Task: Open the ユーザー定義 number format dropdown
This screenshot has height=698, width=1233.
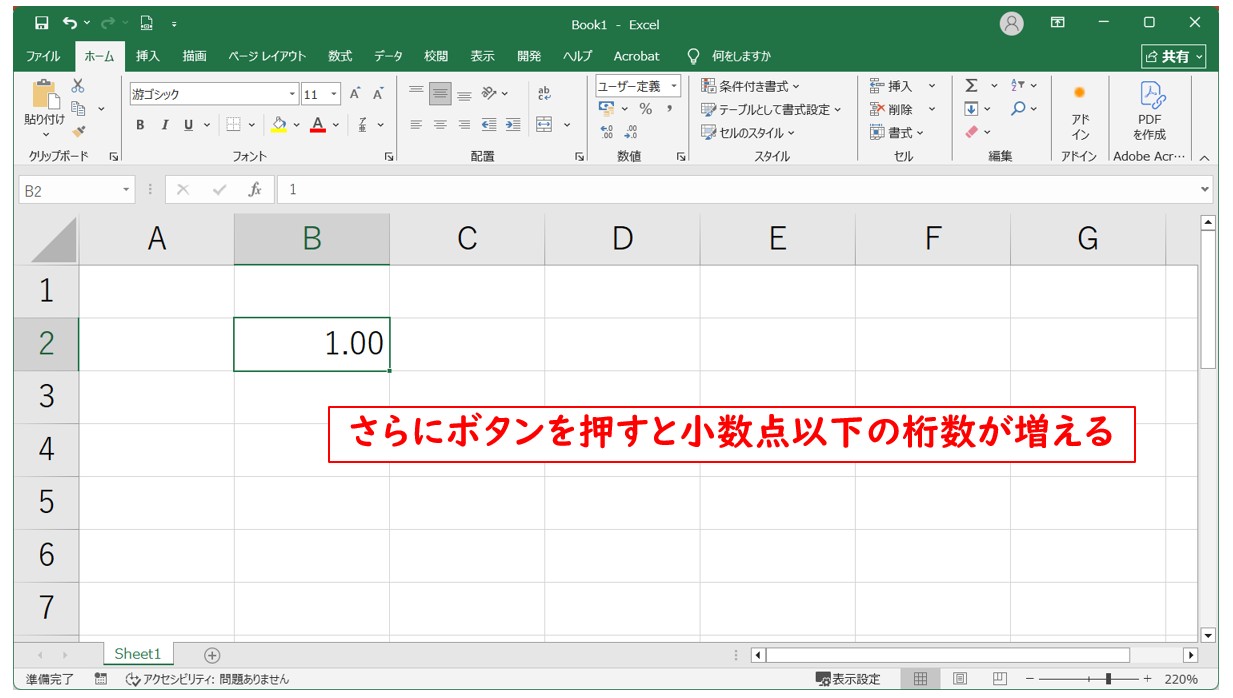Action: pos(674,86)
